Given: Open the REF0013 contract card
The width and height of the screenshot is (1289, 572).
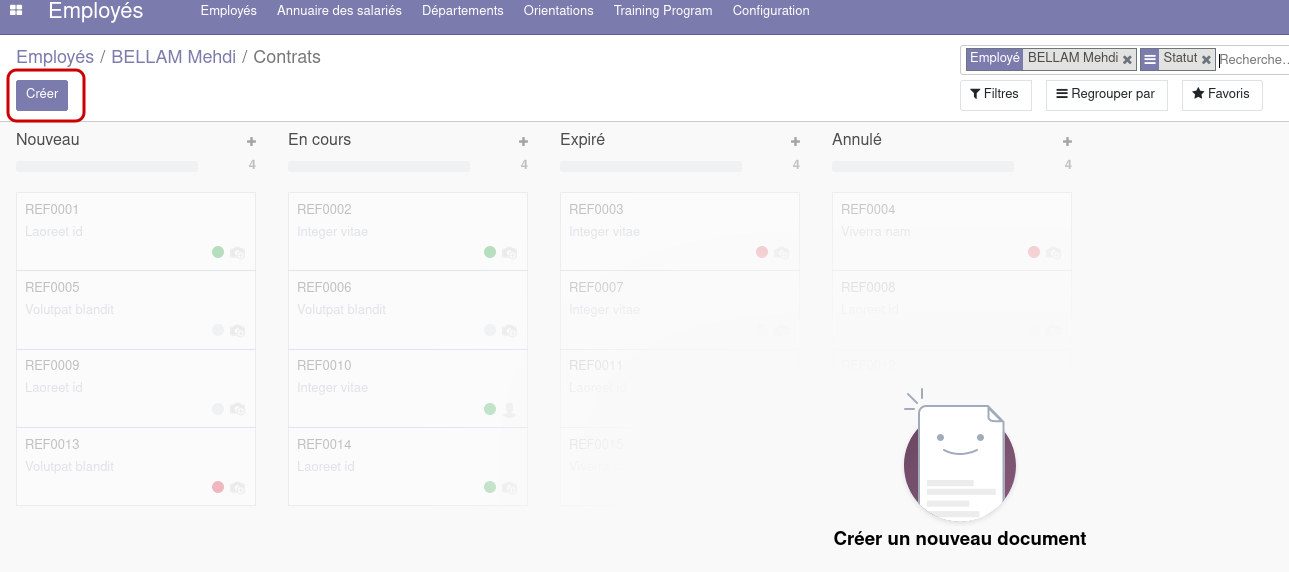Looking at the screenshot, I should [x=136, y=466].
